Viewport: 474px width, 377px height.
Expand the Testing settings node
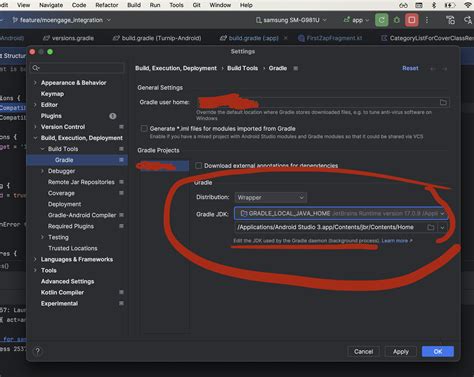coord(42,237)
